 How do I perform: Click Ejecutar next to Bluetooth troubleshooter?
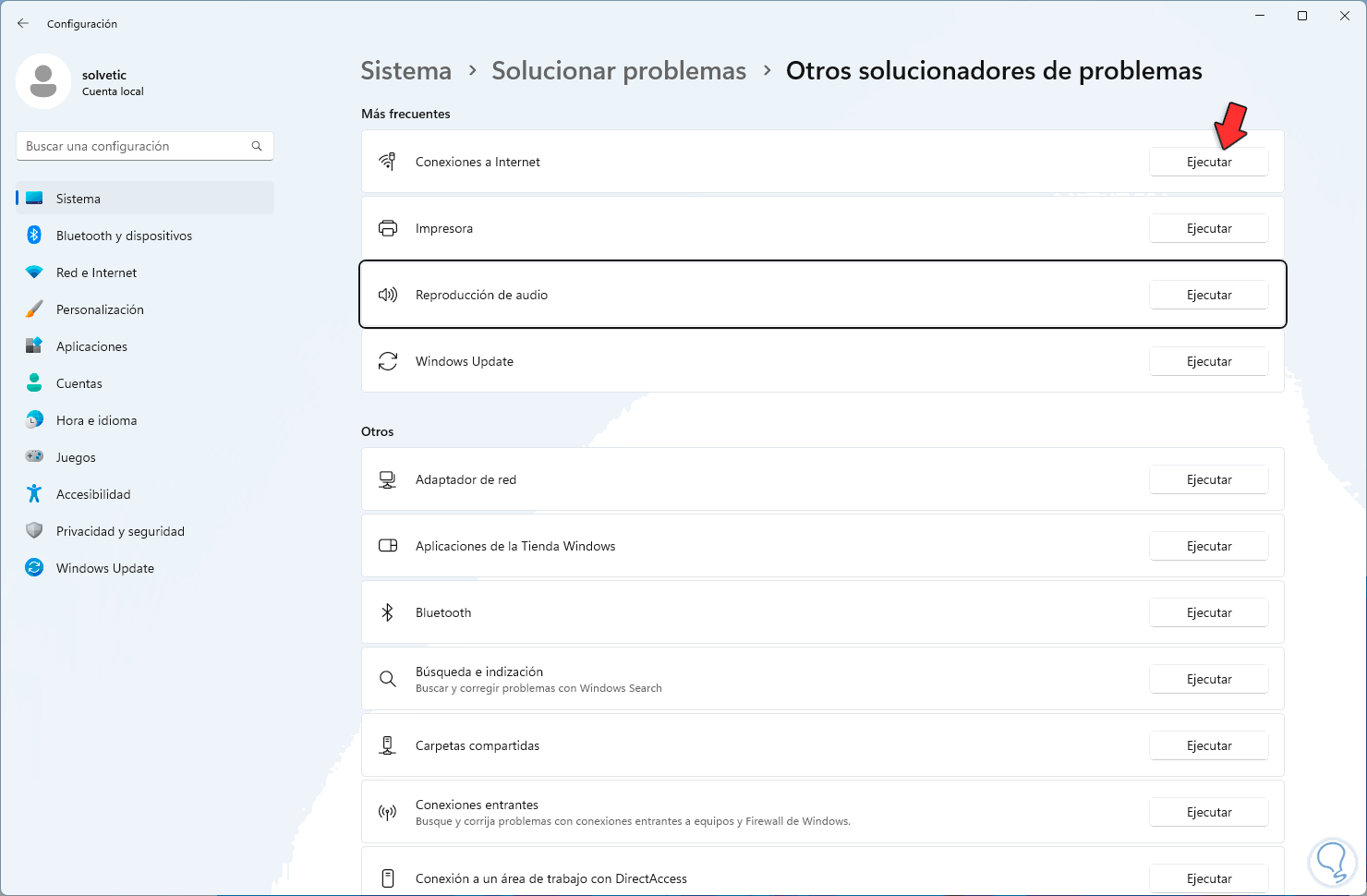pos(1208,612)
